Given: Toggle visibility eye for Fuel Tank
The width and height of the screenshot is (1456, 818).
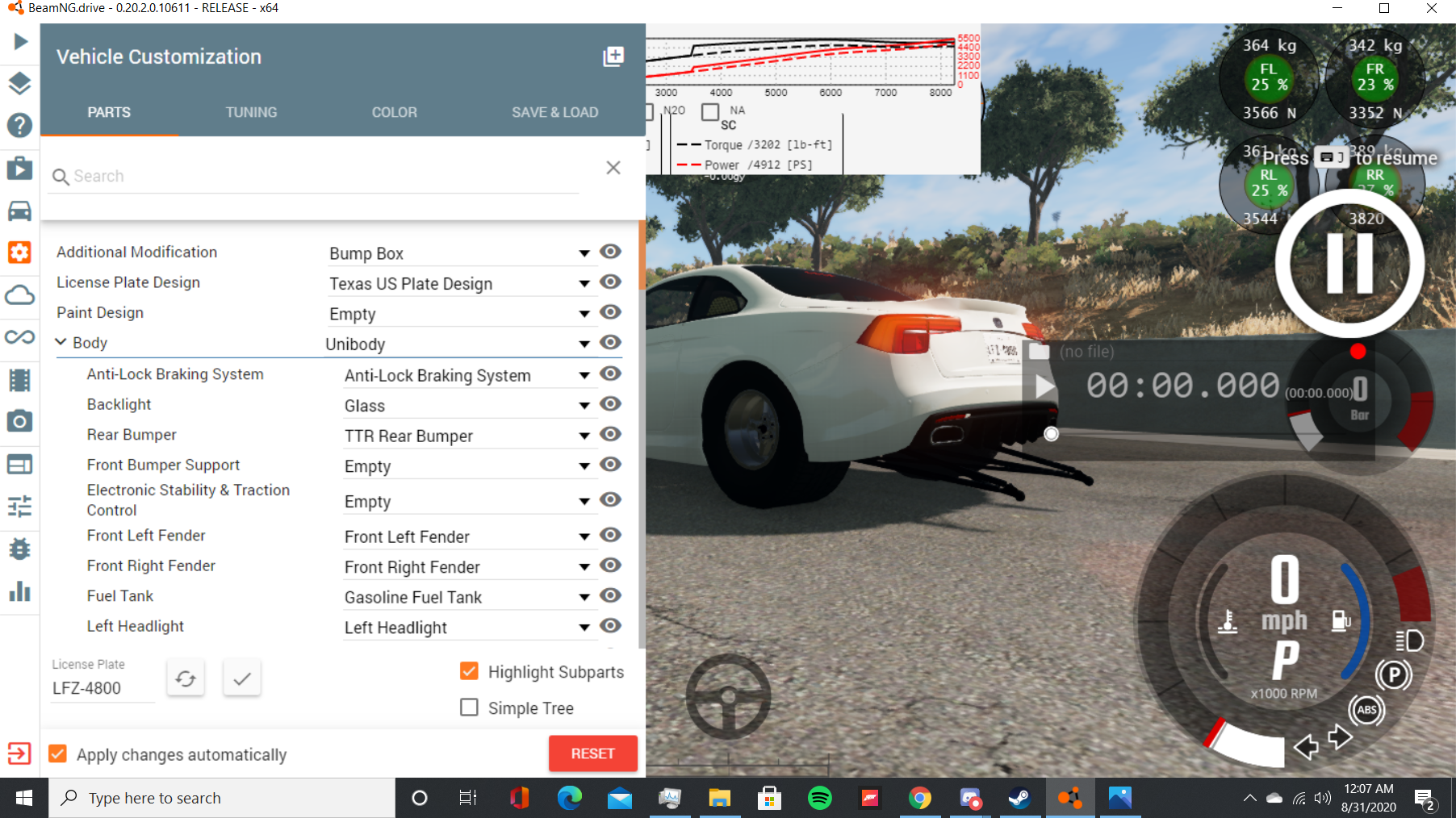Looking at the screenshot, I should pyautogui.click(x=610, y=595).
